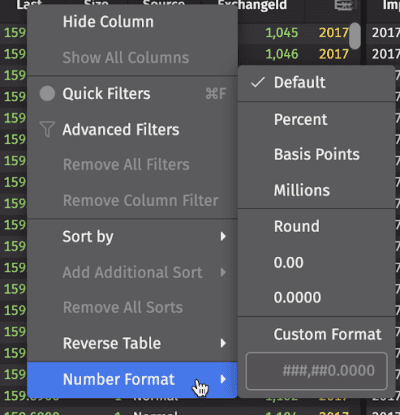Open the Number Format submenu arrow
Image resolution: width=400 pixels, height=415 pixels.
click(223, 379)
